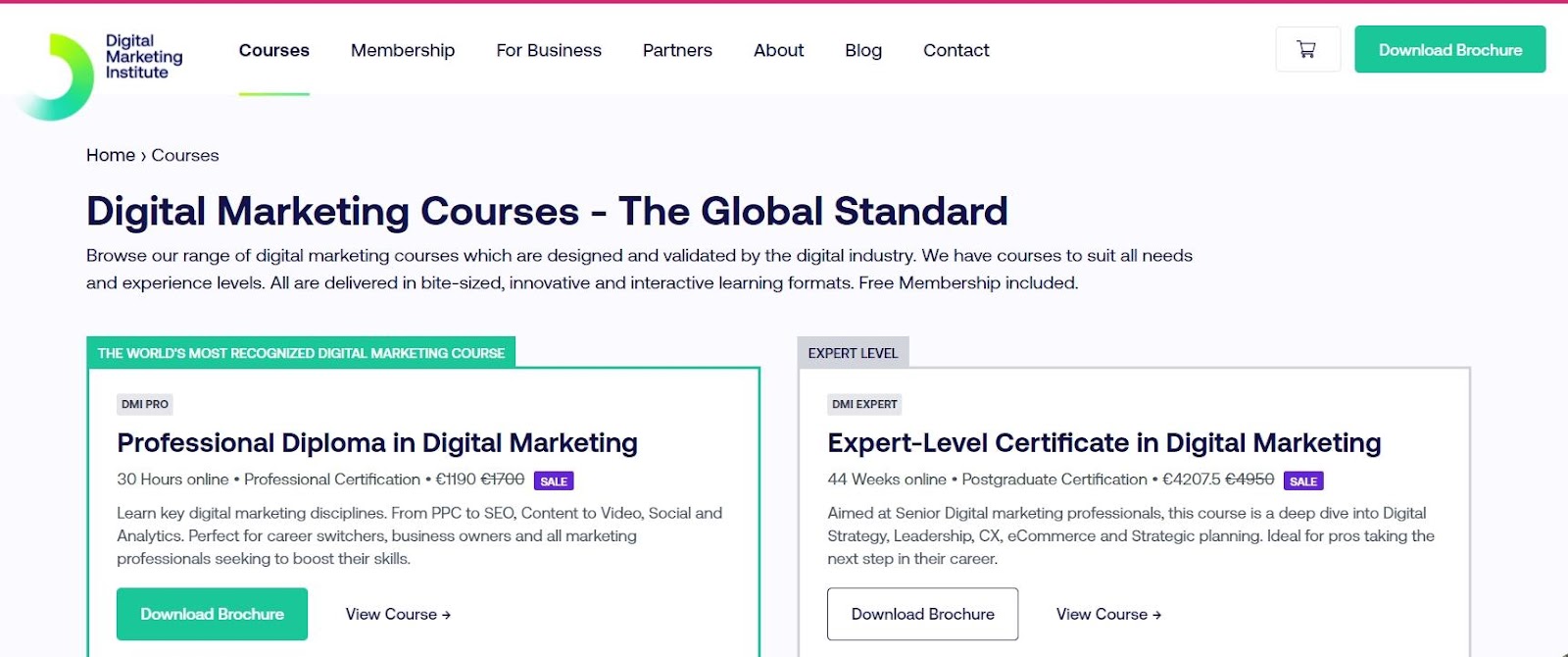1568x657 pixels.
Task: Download brochure for Expert-Level Certificate
Action: point(922,614)
